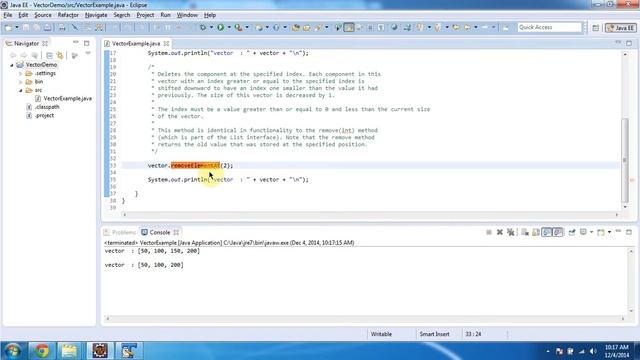
Task: Click the New file wizard icon
Action: point(8,27)
